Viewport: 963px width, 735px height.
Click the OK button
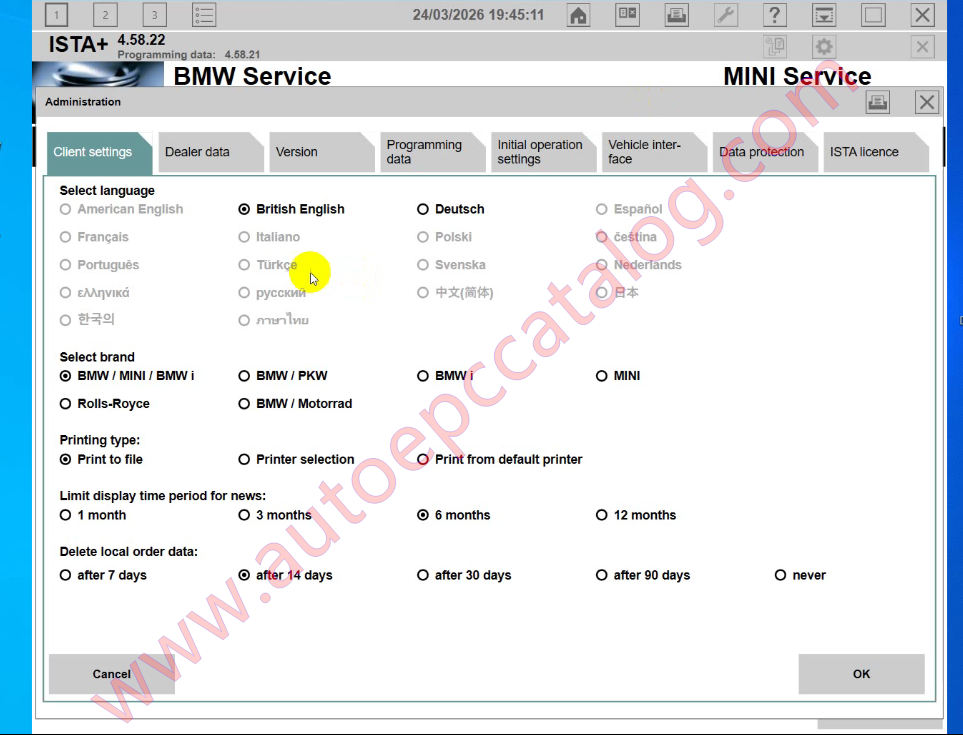click(x=860, y=674)
